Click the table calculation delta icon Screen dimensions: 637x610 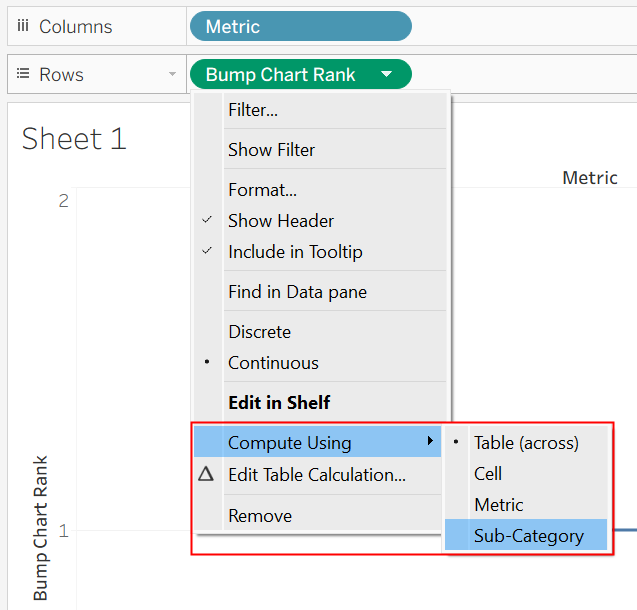pyautogui.click(x=206, y=474)
